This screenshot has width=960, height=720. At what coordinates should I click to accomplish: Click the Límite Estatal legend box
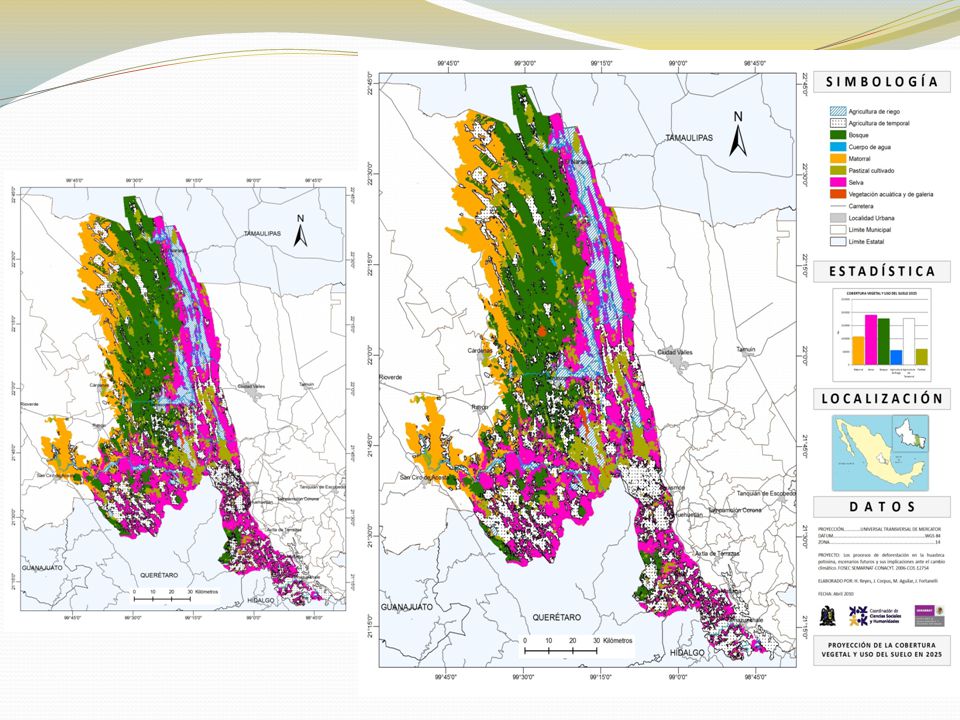[x=838, y=241]
